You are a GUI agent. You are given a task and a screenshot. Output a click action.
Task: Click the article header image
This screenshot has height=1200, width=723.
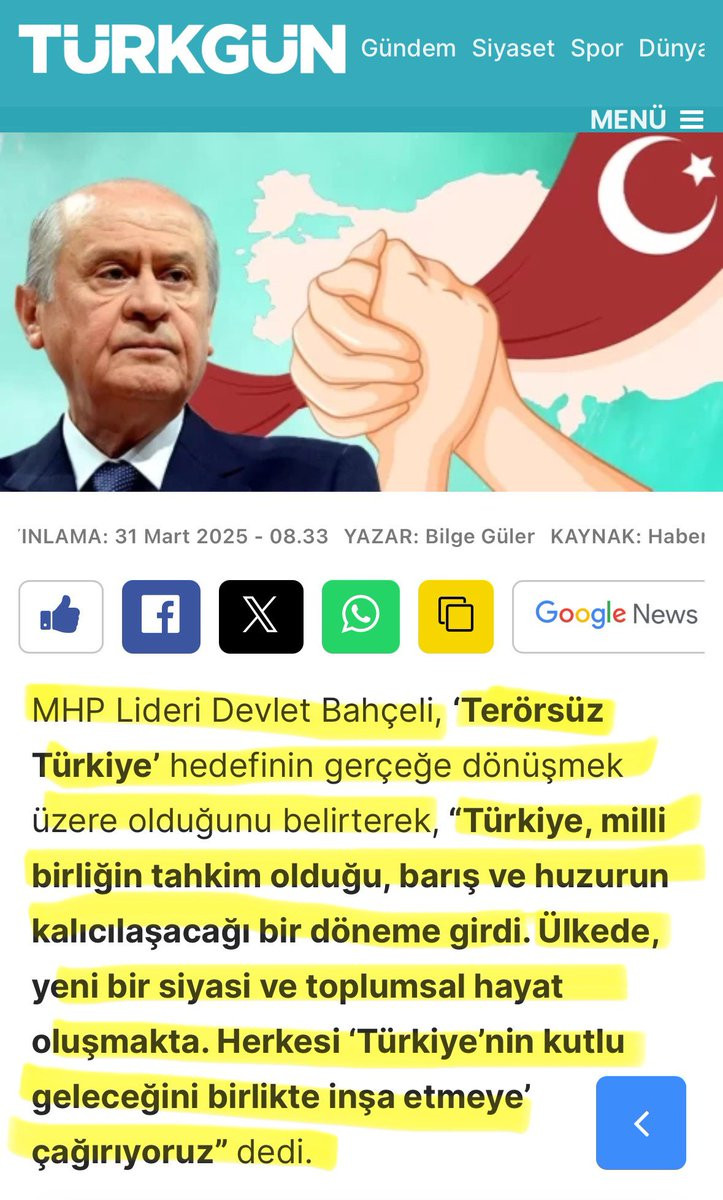(361, 312)
